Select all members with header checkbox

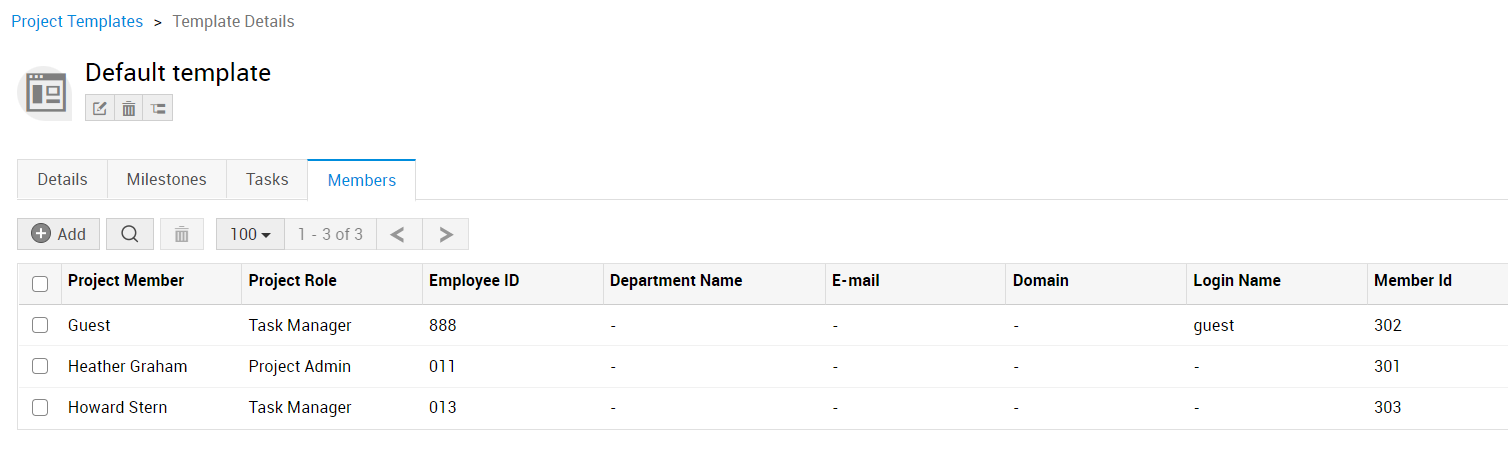tap(40, 284)
